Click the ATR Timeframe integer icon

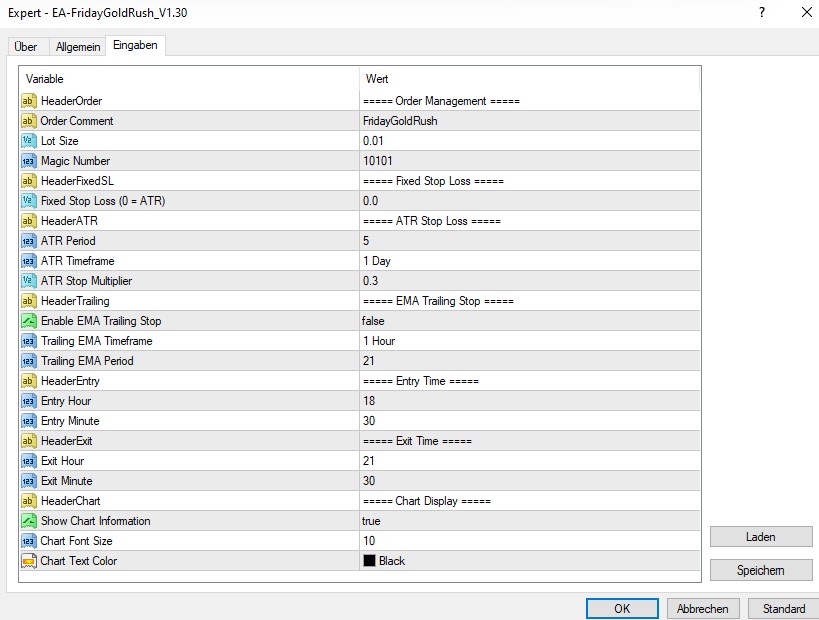coord(28,261)
